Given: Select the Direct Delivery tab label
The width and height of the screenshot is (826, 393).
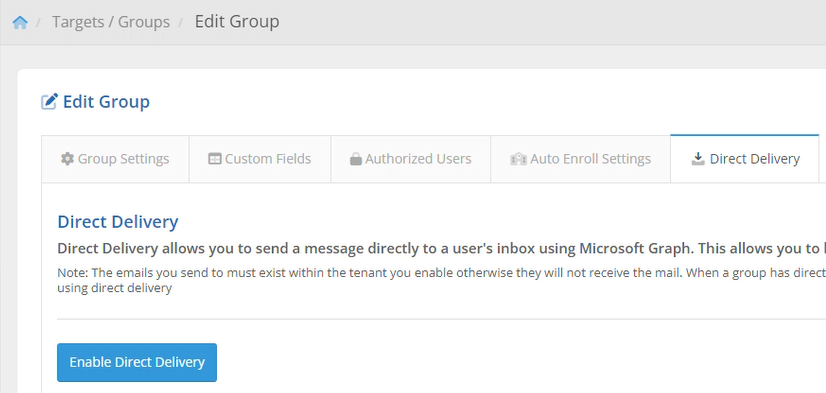Looking at the screenshot, I should point(754,159).
